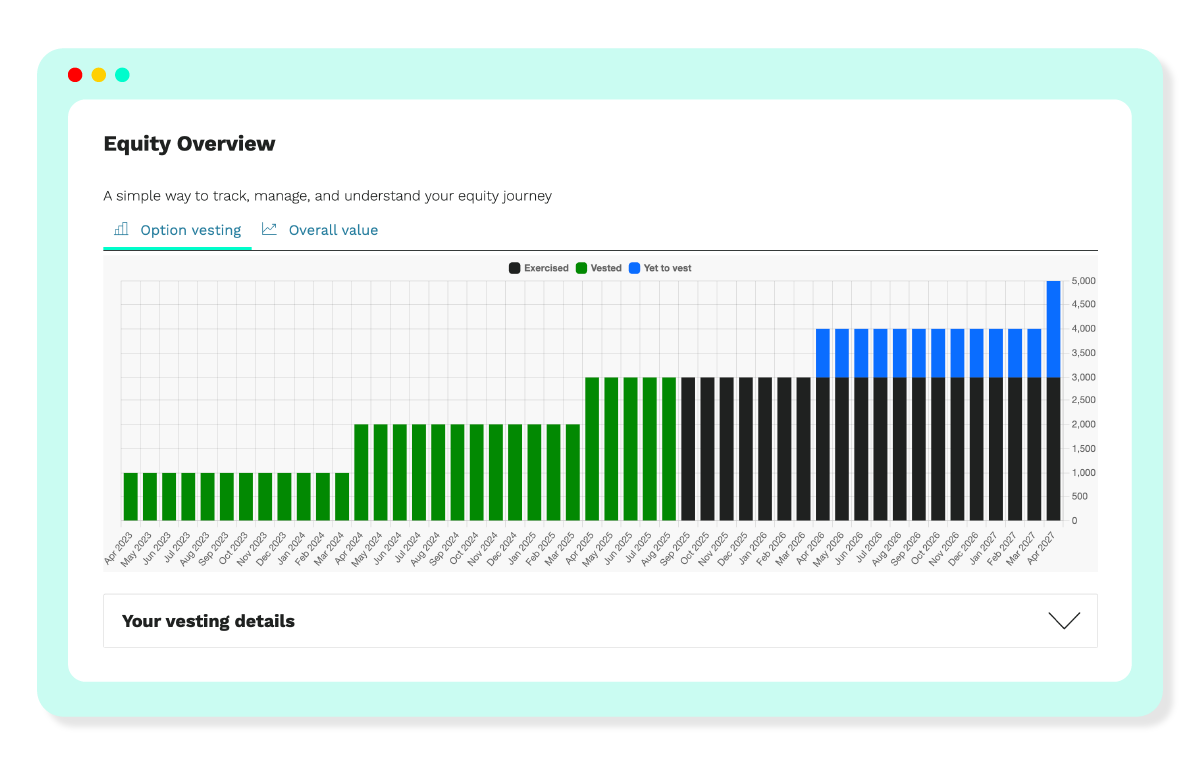Click the 500 y-axis label
1200x765 pixels.
click(x=1080, y=496)
